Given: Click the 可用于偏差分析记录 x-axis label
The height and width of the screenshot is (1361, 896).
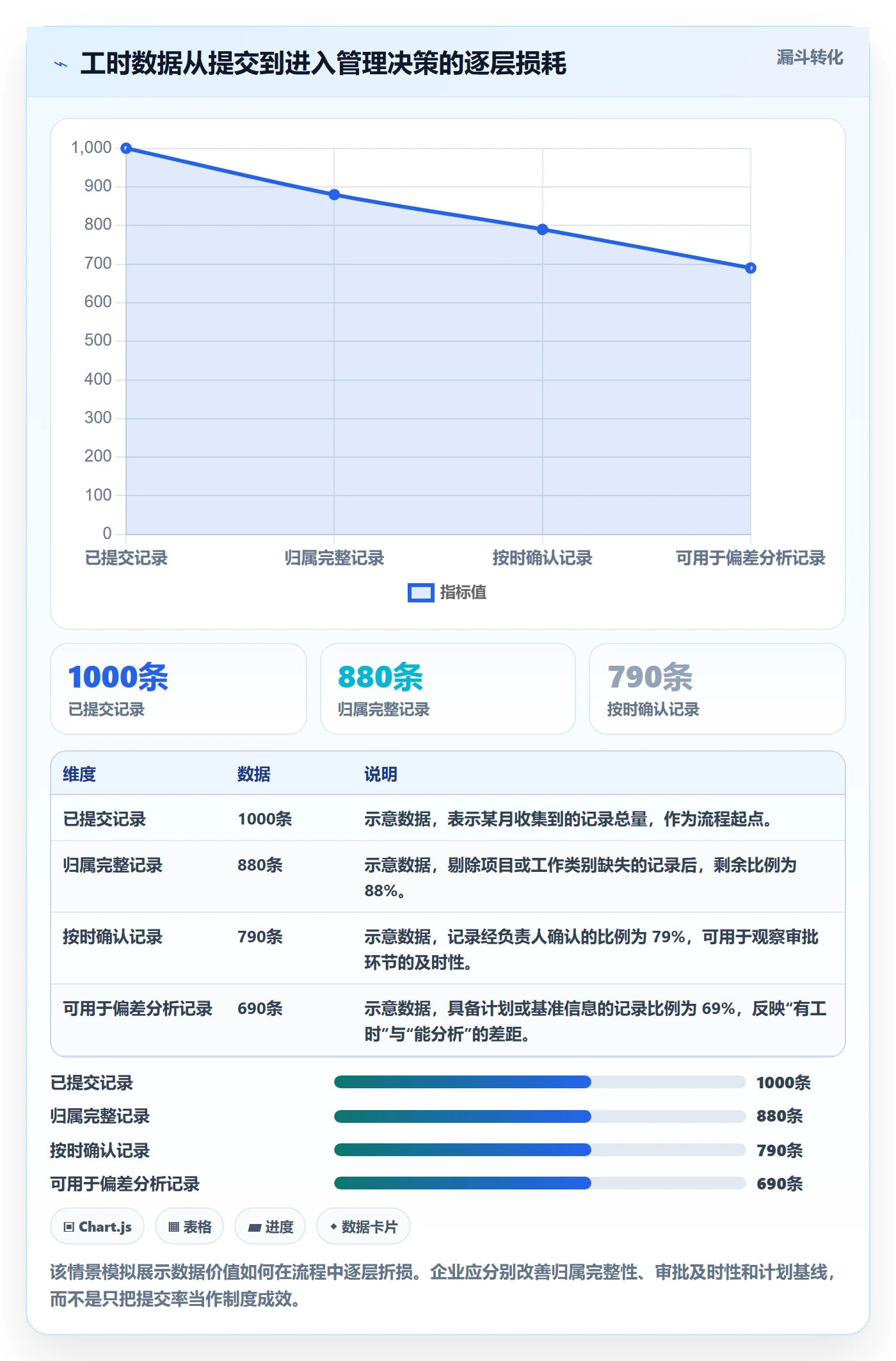Looking at the screenshot, I should coord(751,558).
